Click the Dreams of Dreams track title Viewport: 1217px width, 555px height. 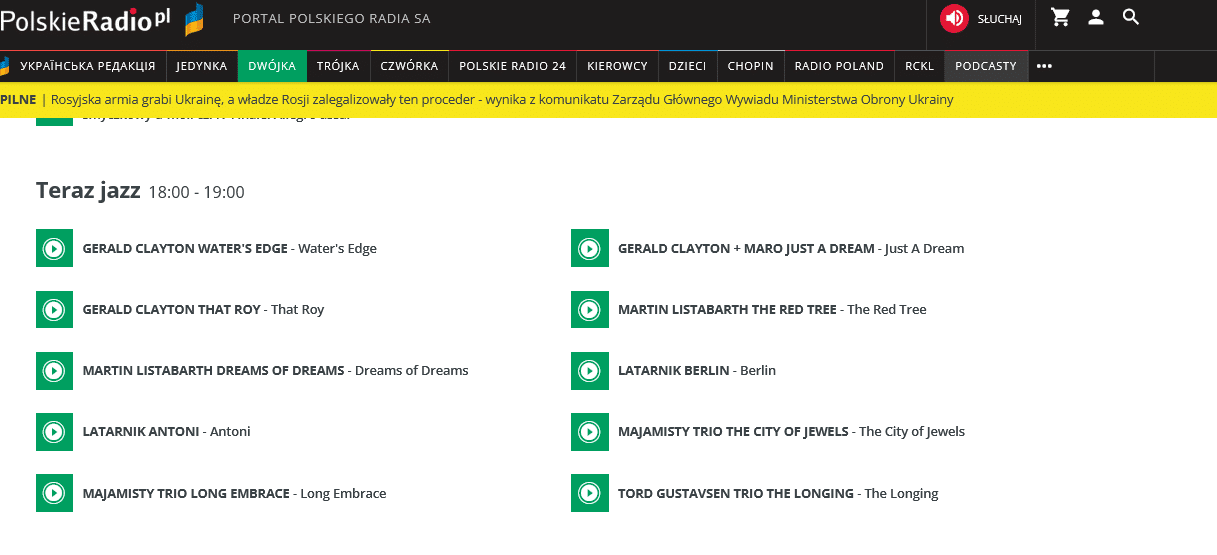[275, 370]
